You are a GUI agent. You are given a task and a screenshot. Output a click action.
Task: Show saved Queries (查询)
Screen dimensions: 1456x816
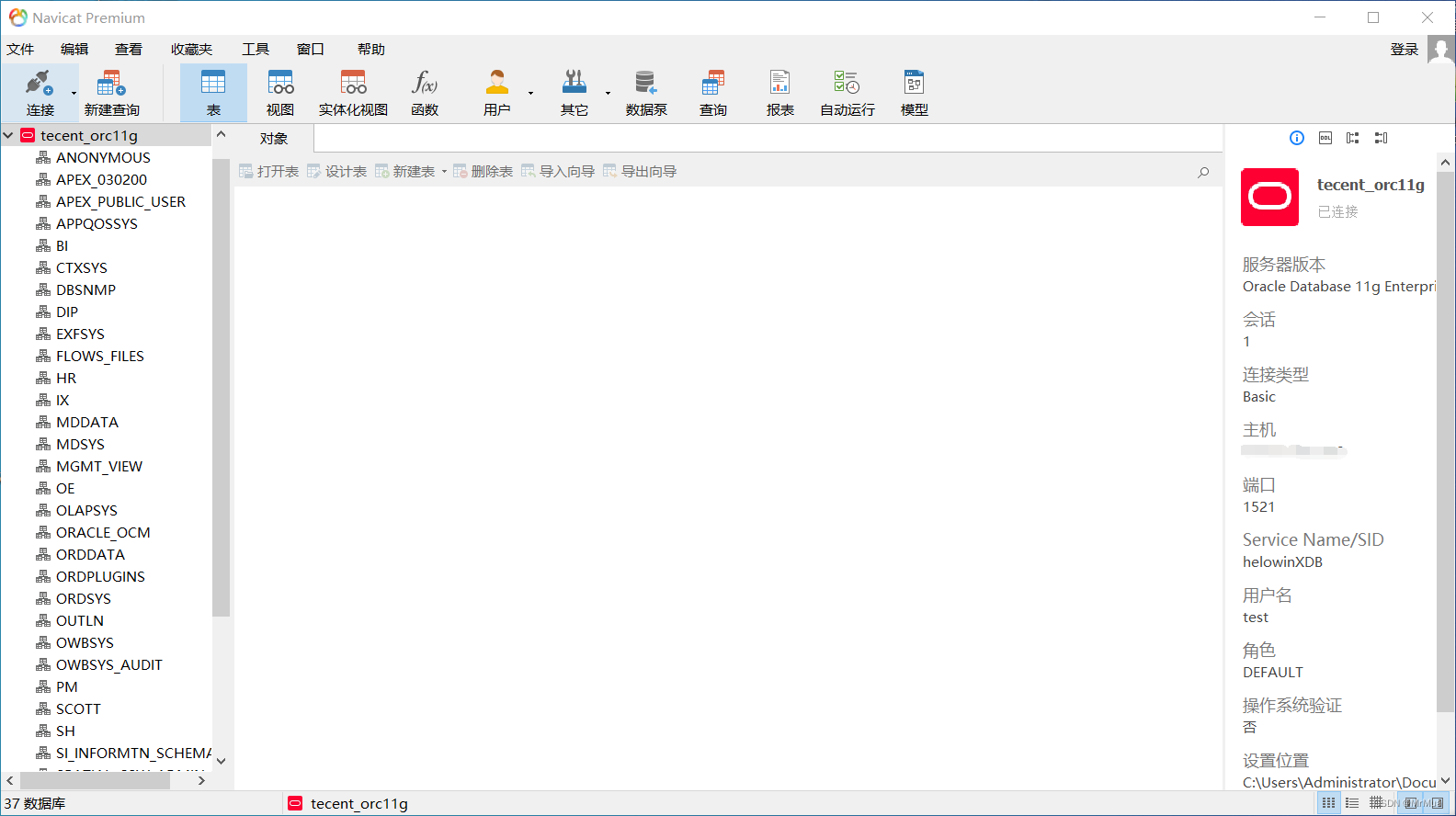(x=713, y=93)
